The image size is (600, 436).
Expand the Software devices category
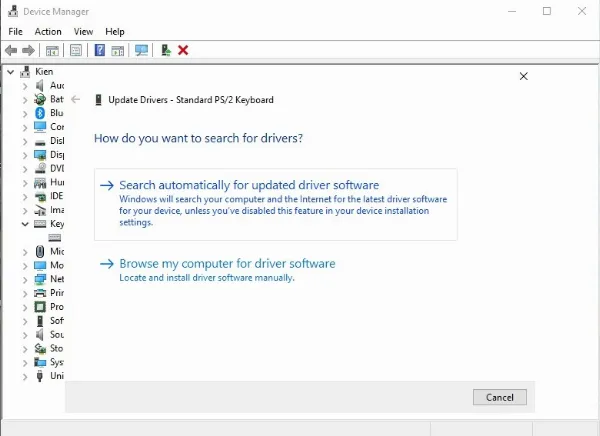coord(25,321)
